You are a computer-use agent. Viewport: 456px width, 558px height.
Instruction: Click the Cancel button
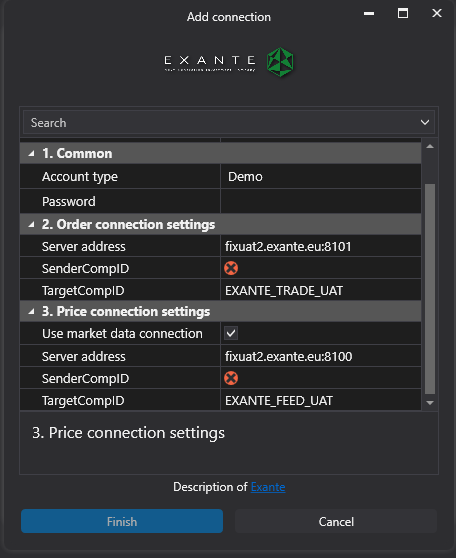pos(336,521)
